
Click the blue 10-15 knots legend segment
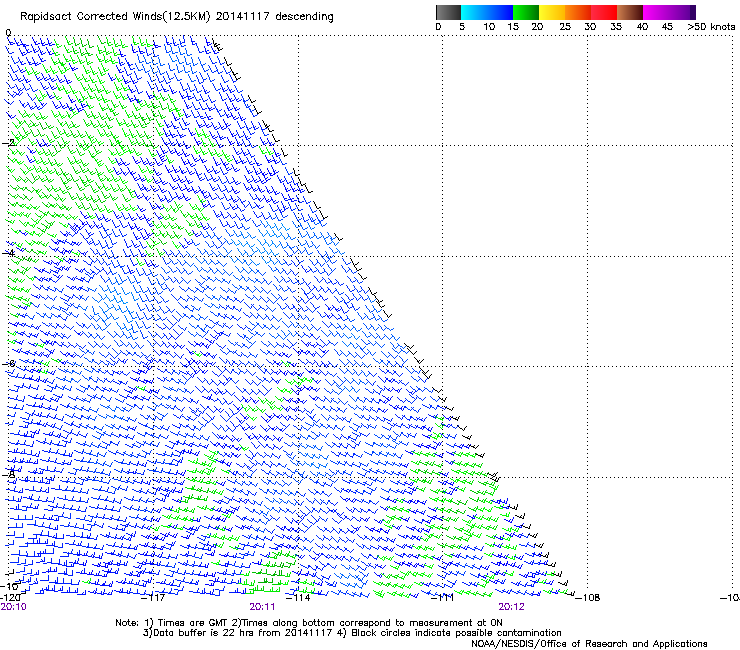[500, 12]
